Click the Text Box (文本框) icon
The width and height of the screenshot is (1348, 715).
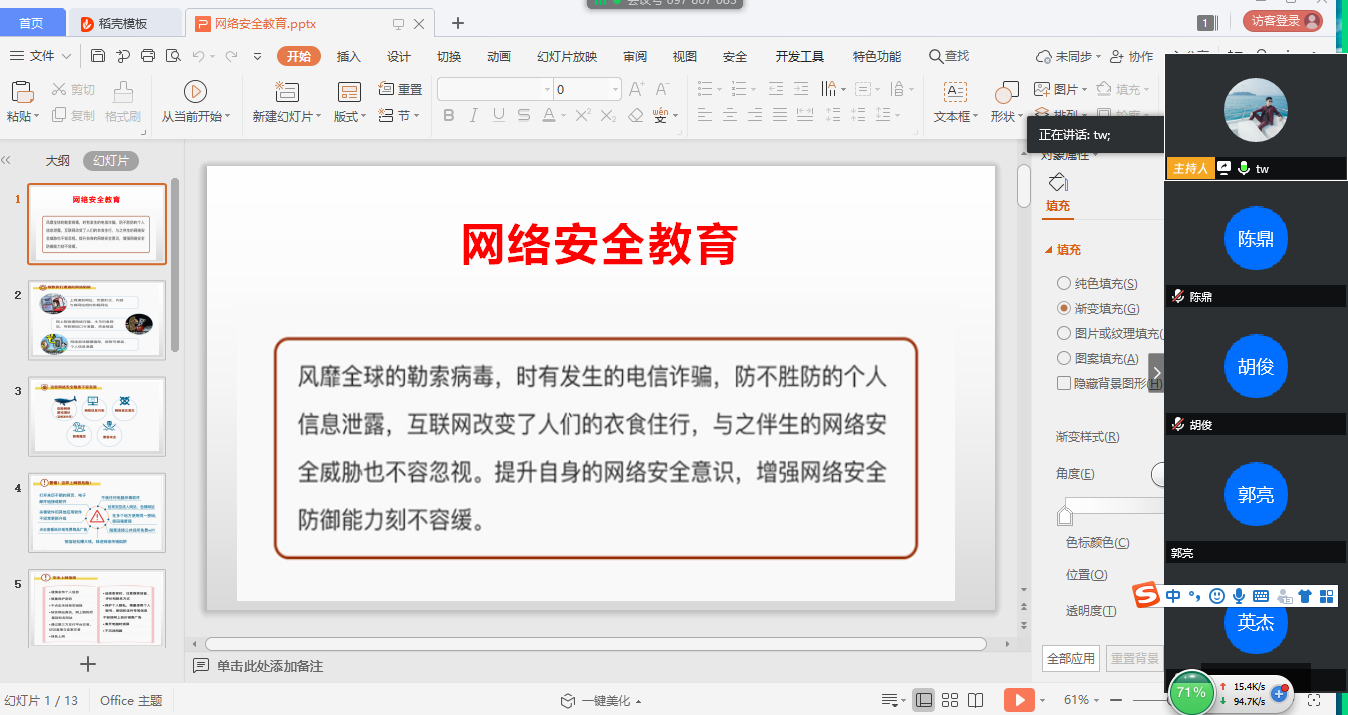pos(955,93)
